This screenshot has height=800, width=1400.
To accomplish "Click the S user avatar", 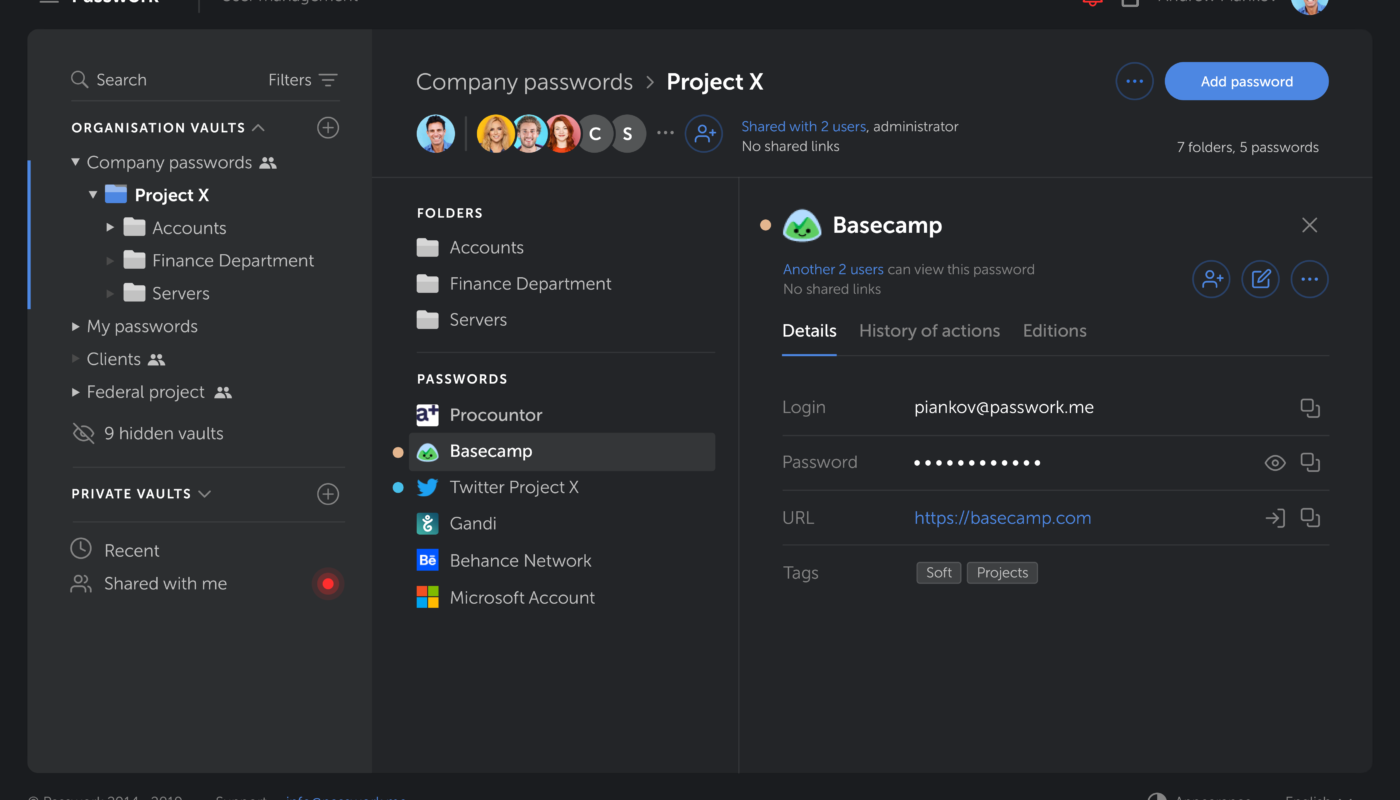I will tap(628, 134).
